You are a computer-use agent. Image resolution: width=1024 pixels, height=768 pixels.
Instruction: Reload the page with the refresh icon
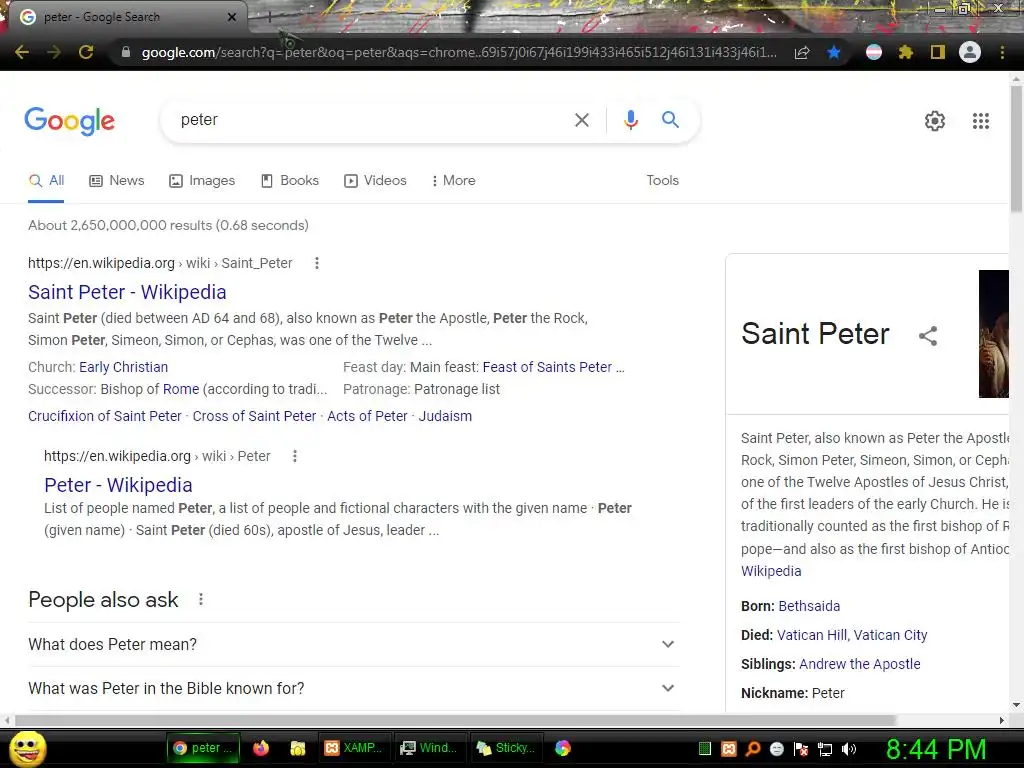(86, 52)
